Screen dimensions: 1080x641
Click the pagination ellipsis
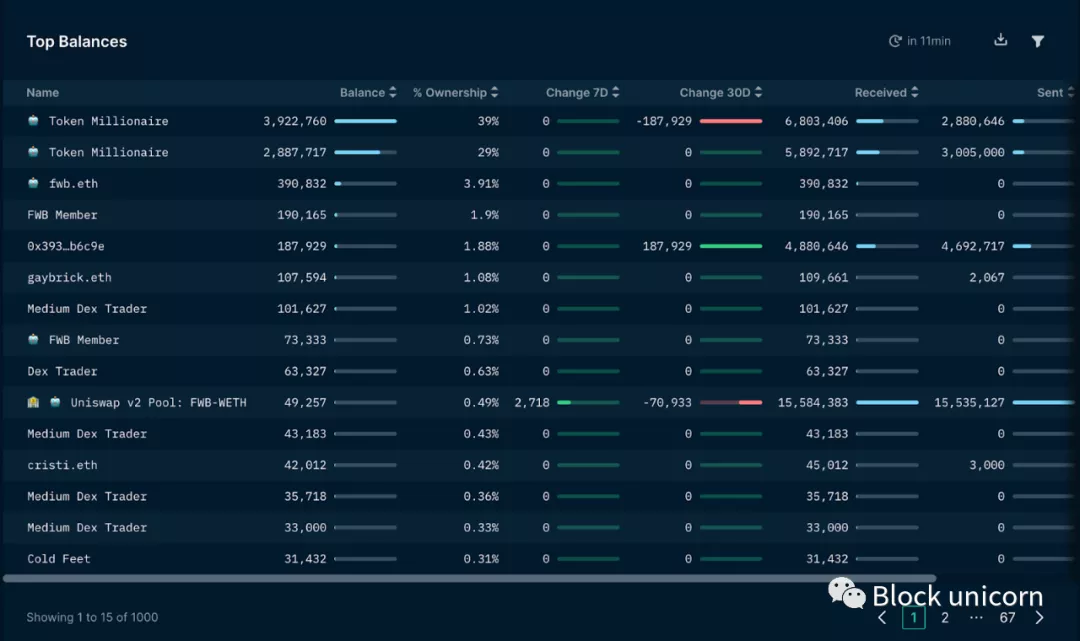click(976, 618)
